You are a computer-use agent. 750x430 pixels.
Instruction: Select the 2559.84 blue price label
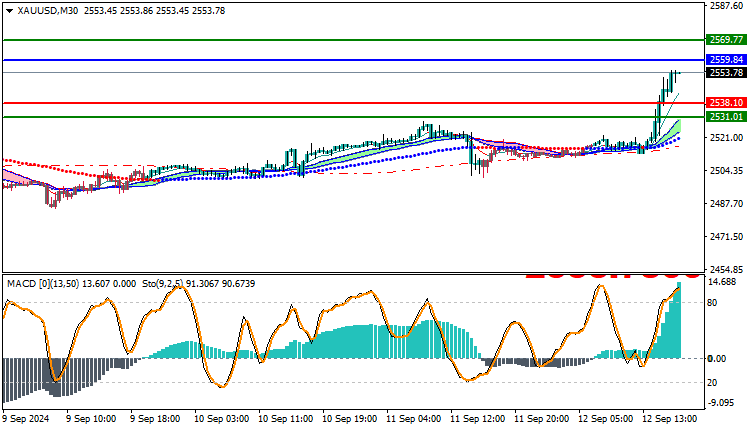coord(726,60)
